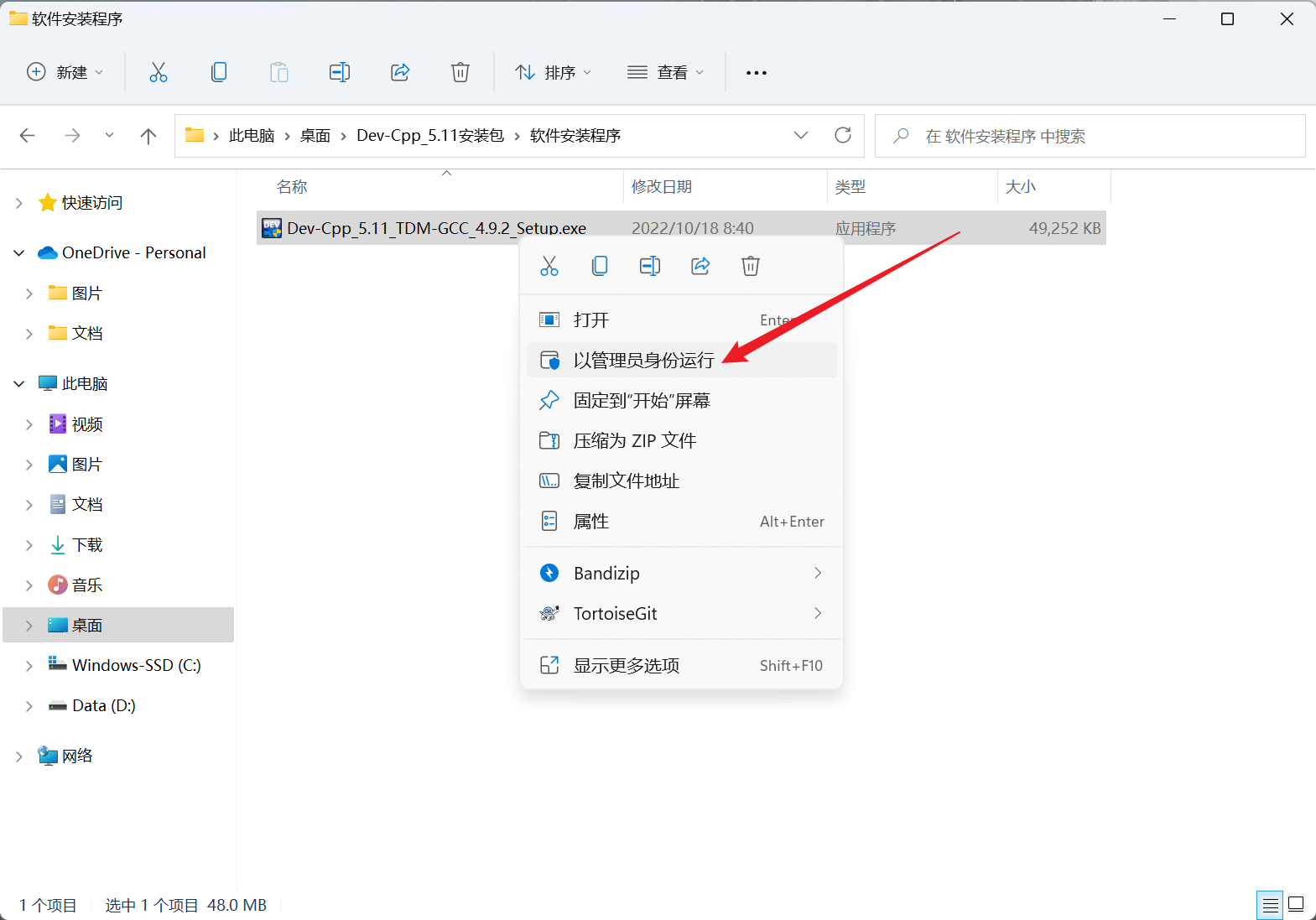This screenshot has width=1316, height=920.
Task: Click the 软件安装程序 breadcrumb
Action: point(575,136)
